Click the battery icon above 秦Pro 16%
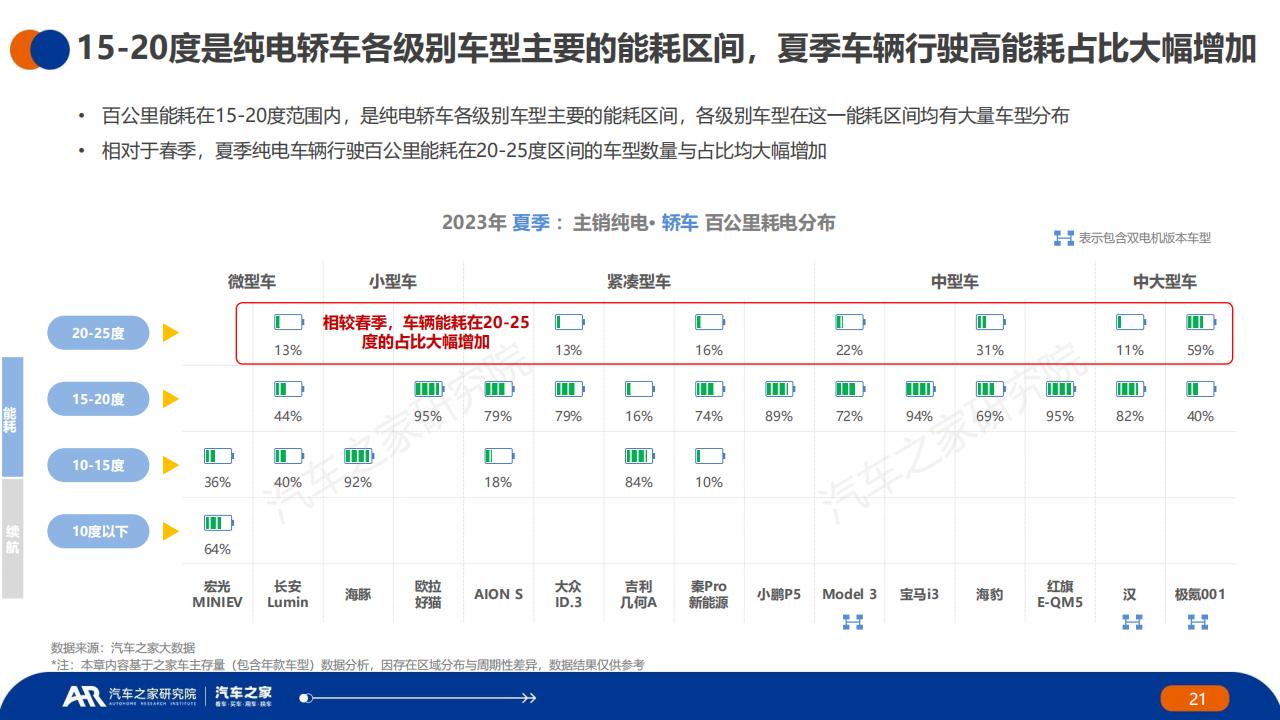 (709, 322)
